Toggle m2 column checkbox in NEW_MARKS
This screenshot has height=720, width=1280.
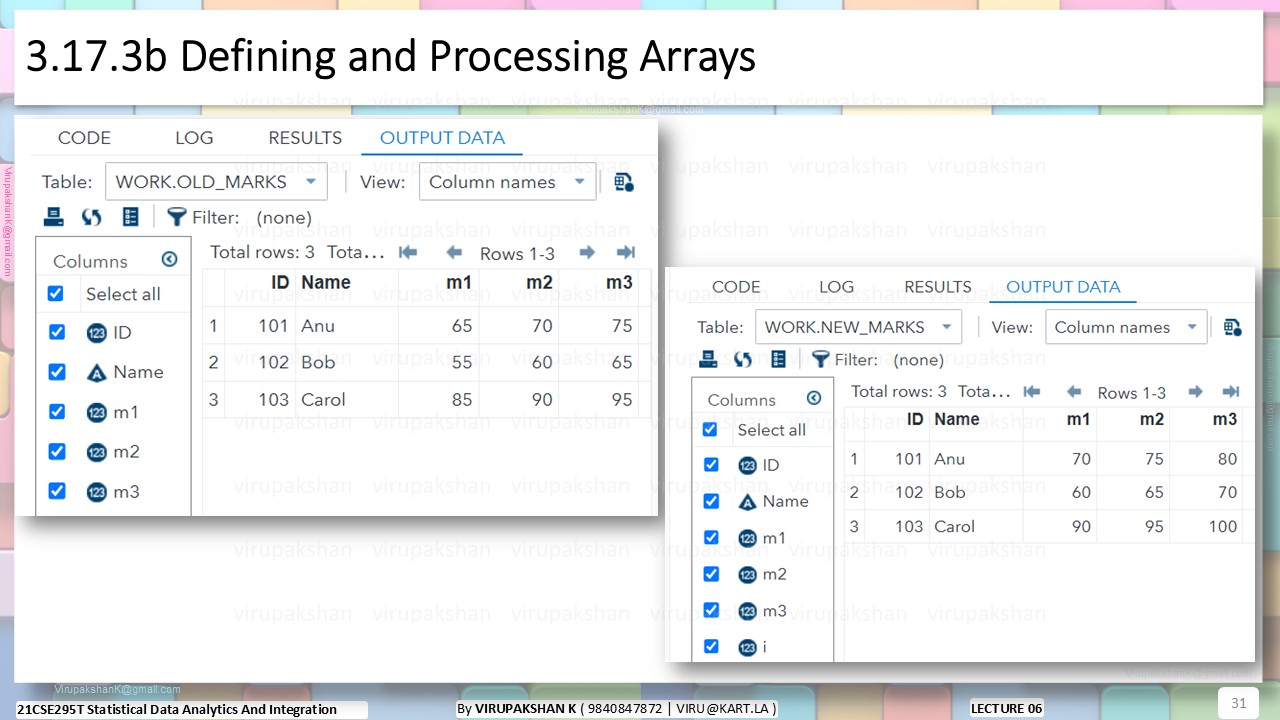click(x=711, y=574)
